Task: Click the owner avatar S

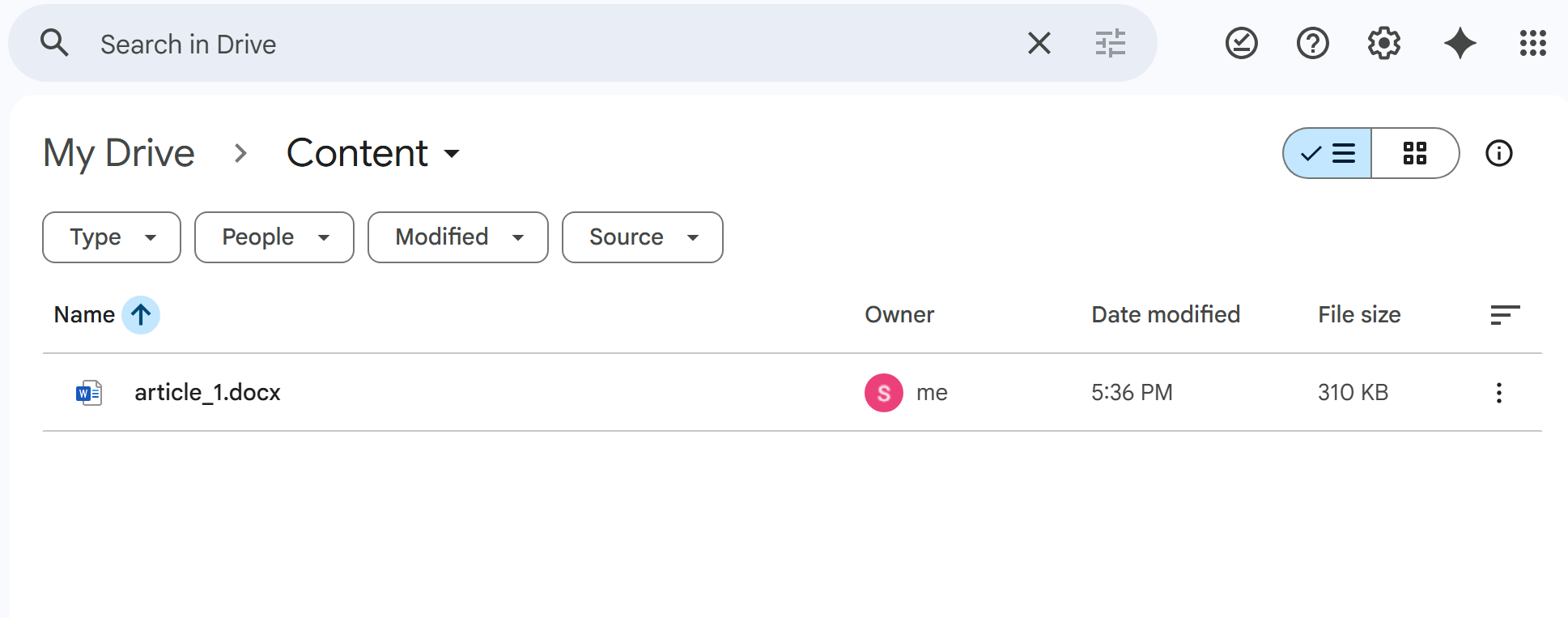Action: pos(884,393)
